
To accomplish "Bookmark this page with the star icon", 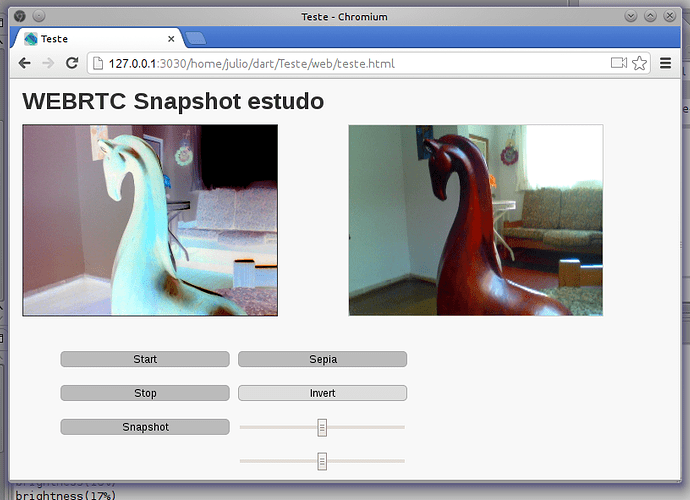I will coord(639,63).
